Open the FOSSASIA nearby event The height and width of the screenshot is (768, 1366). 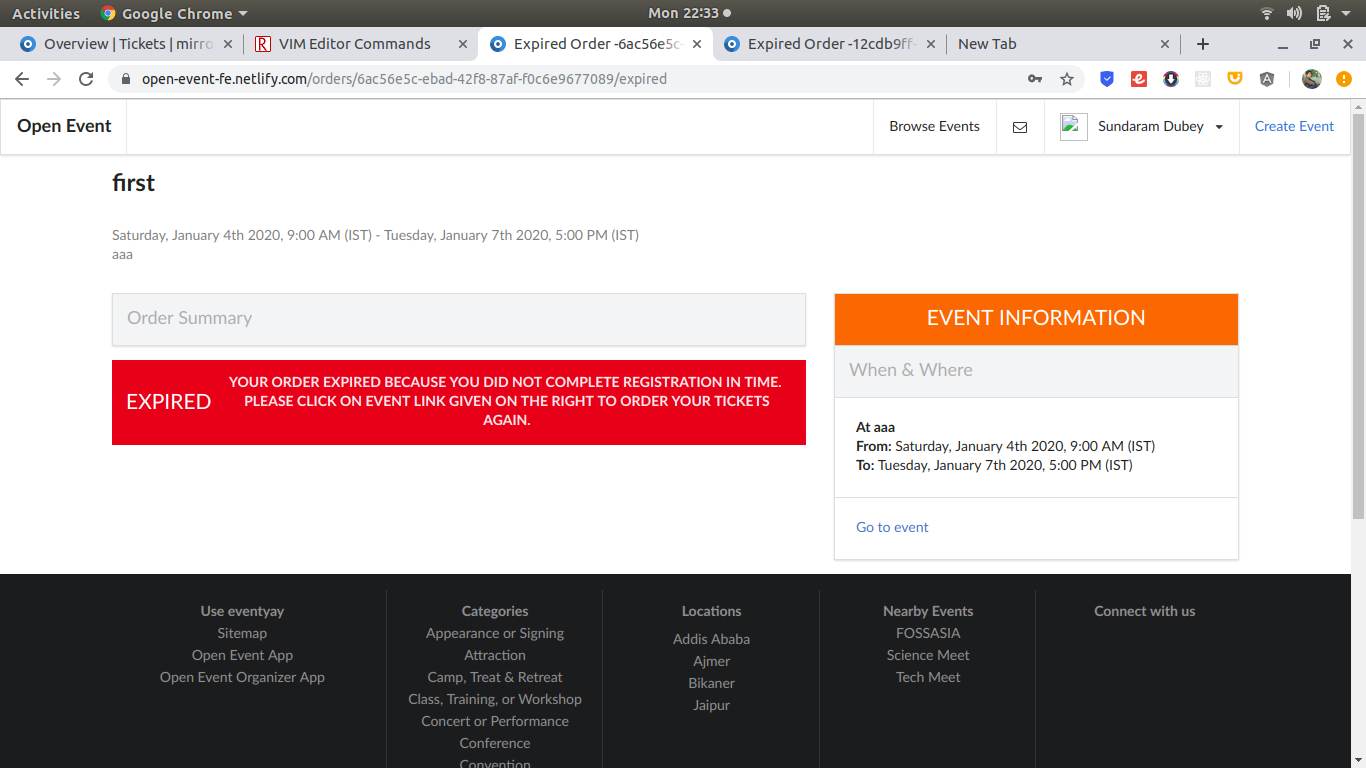click(928, 633)
